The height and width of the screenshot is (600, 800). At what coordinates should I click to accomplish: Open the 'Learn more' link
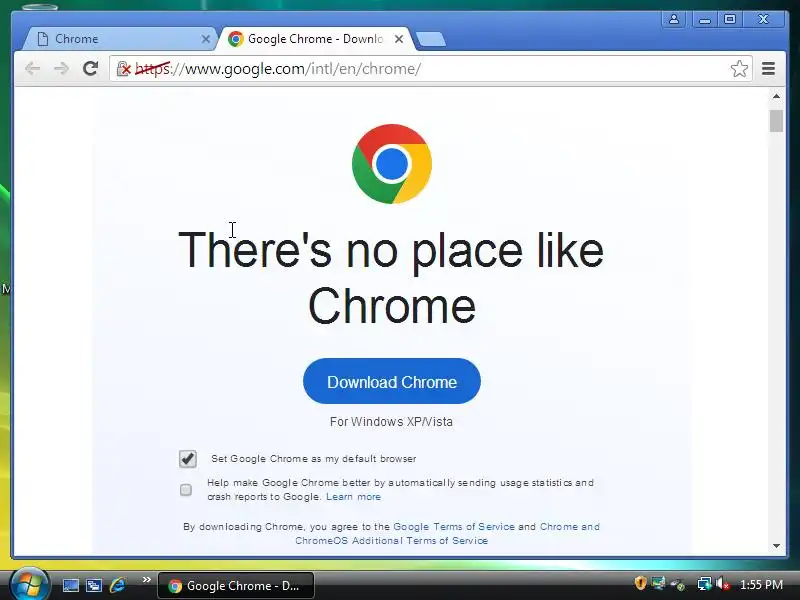(x=354, y=497)
